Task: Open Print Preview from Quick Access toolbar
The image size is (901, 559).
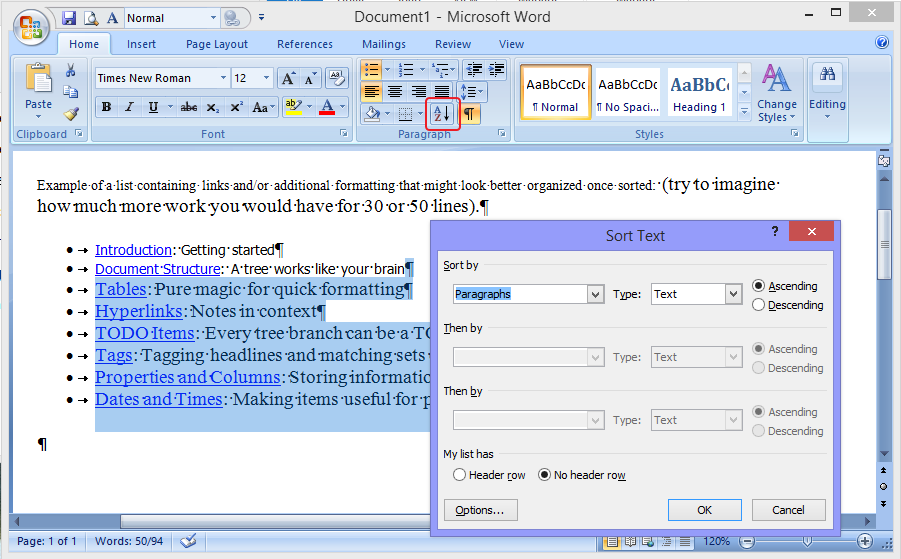Action: (91, 18)
